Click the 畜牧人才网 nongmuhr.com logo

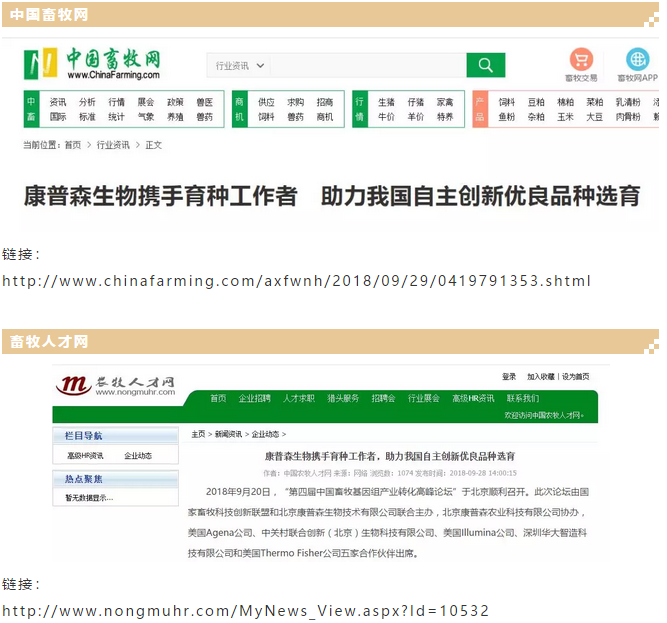point(115,386)
